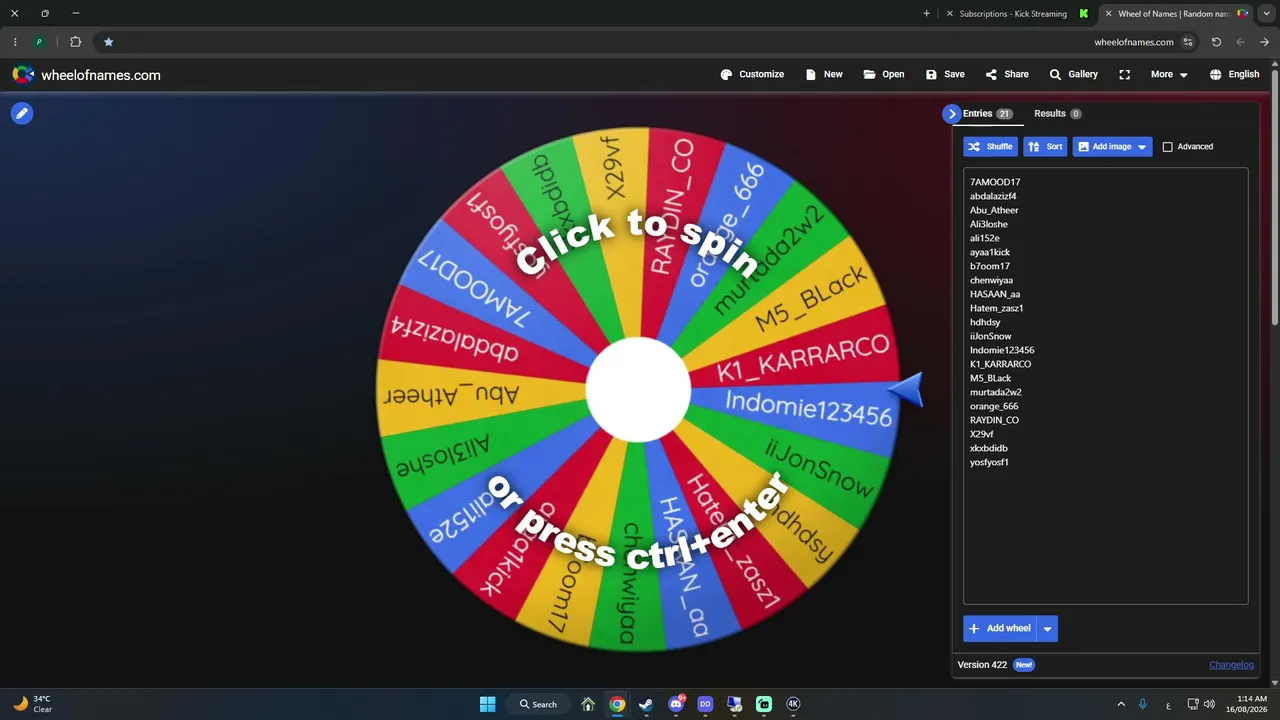Image resolution: width=1280 pixels, height=720 pixels.
Task: Bookmark this page with star icon
Action: pyautogui.click(x=108, y=42)
